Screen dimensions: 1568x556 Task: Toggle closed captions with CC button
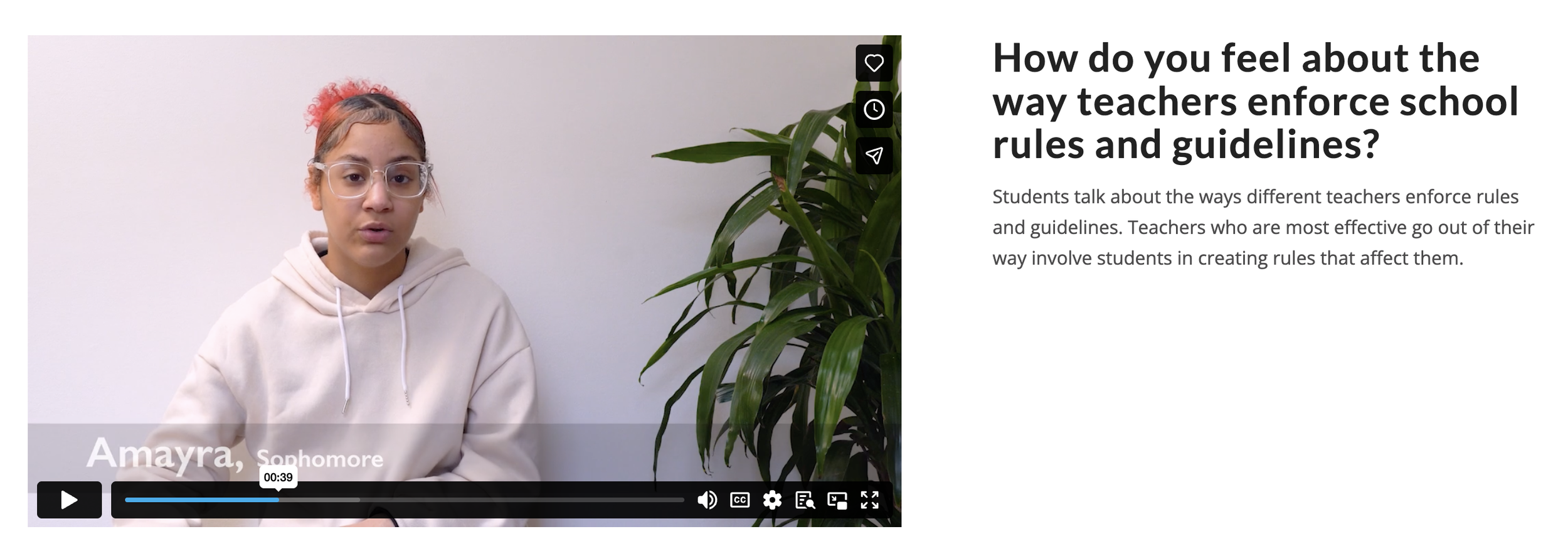click(739, 500)
